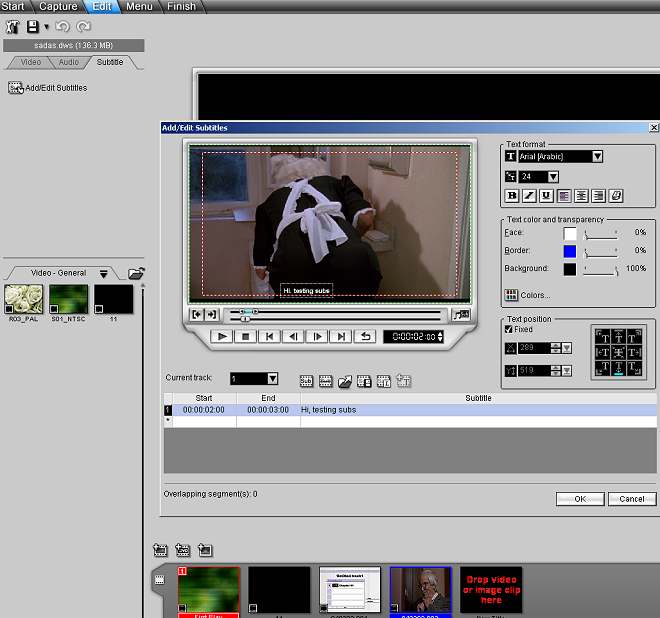This screenshot has height=618, width=660.
Task: Open the Current track dropdown
Action: coord(272,378)
